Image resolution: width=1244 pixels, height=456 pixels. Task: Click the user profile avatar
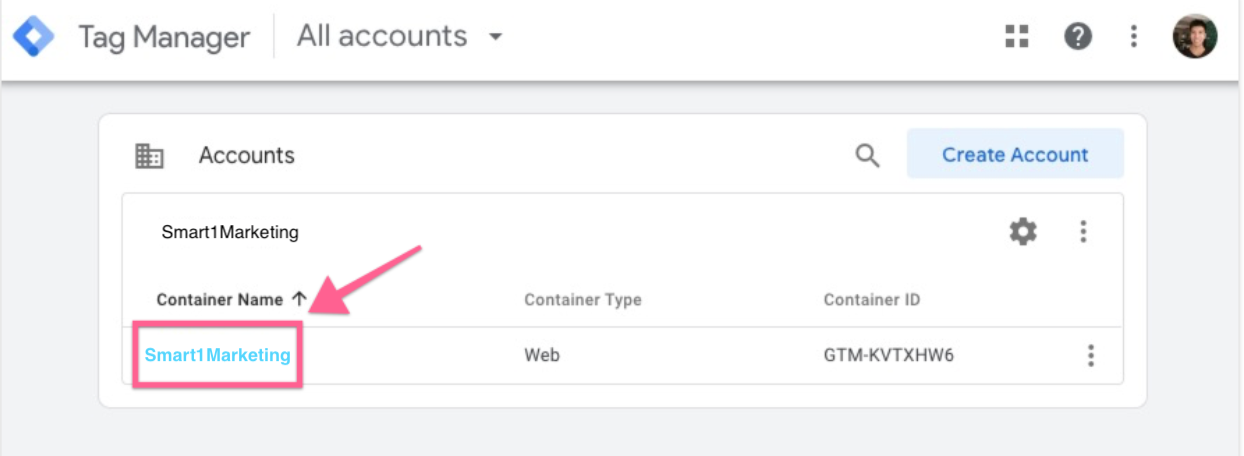click(x=1194, y=37)
